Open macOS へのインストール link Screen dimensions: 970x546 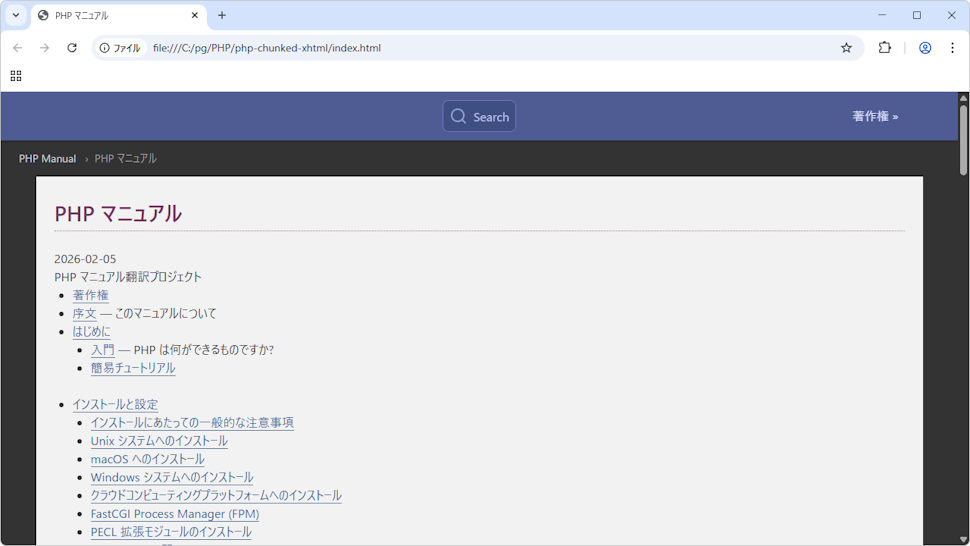(x=147, y=459)
